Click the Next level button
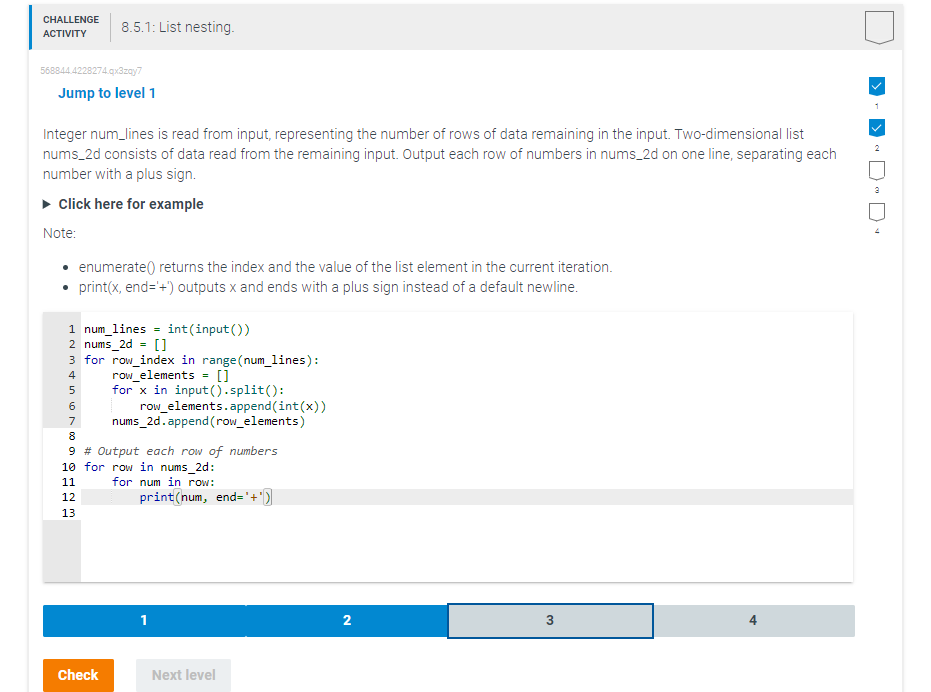This screenshot has height=692, width=931. 183,675
